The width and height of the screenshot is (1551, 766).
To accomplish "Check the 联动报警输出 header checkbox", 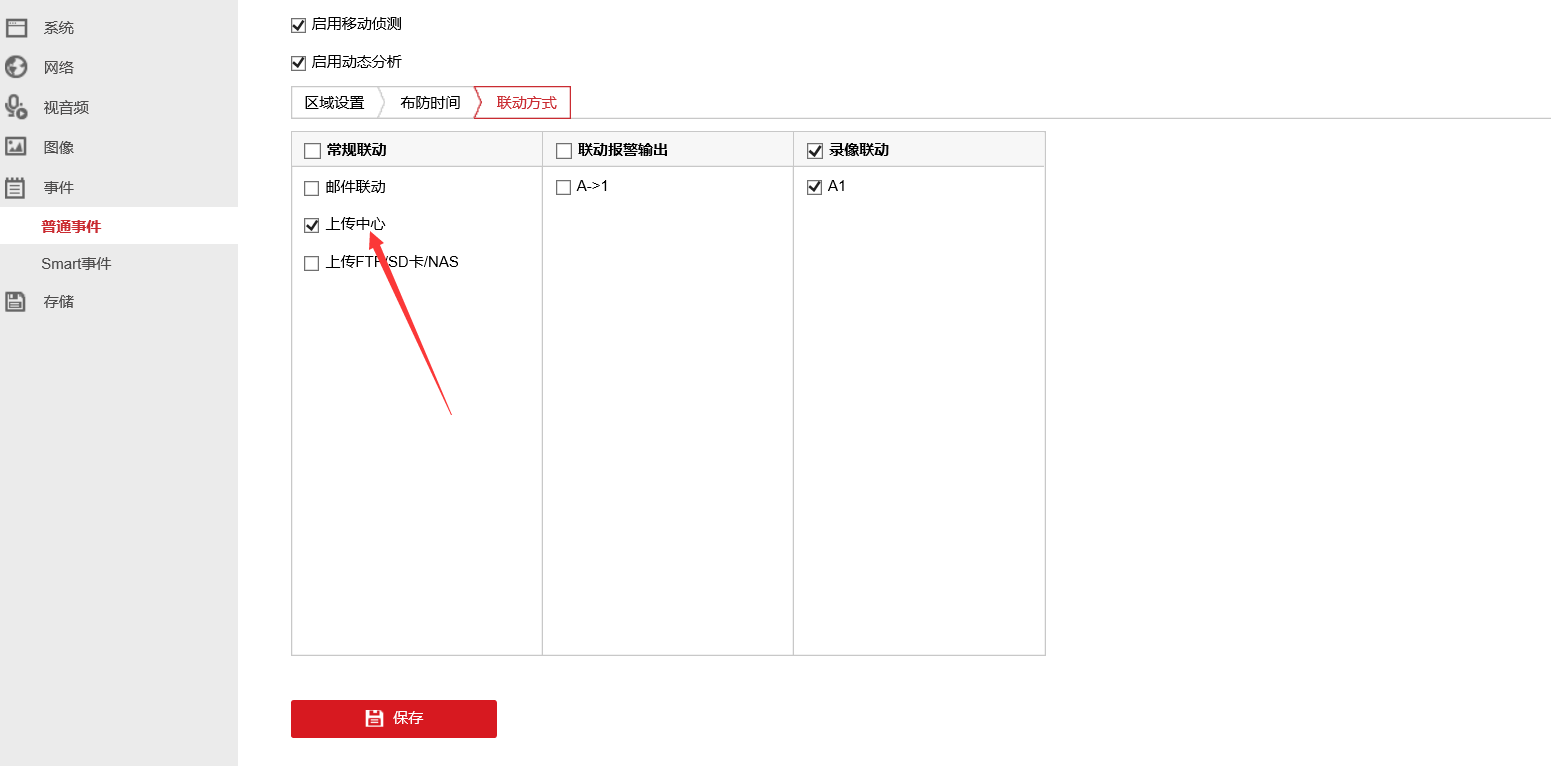I will point(563,151).
